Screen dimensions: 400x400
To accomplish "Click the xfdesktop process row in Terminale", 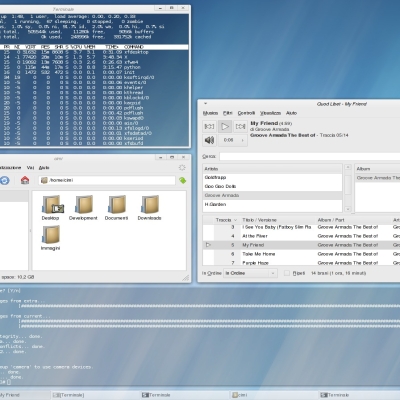I will [94, 52].
